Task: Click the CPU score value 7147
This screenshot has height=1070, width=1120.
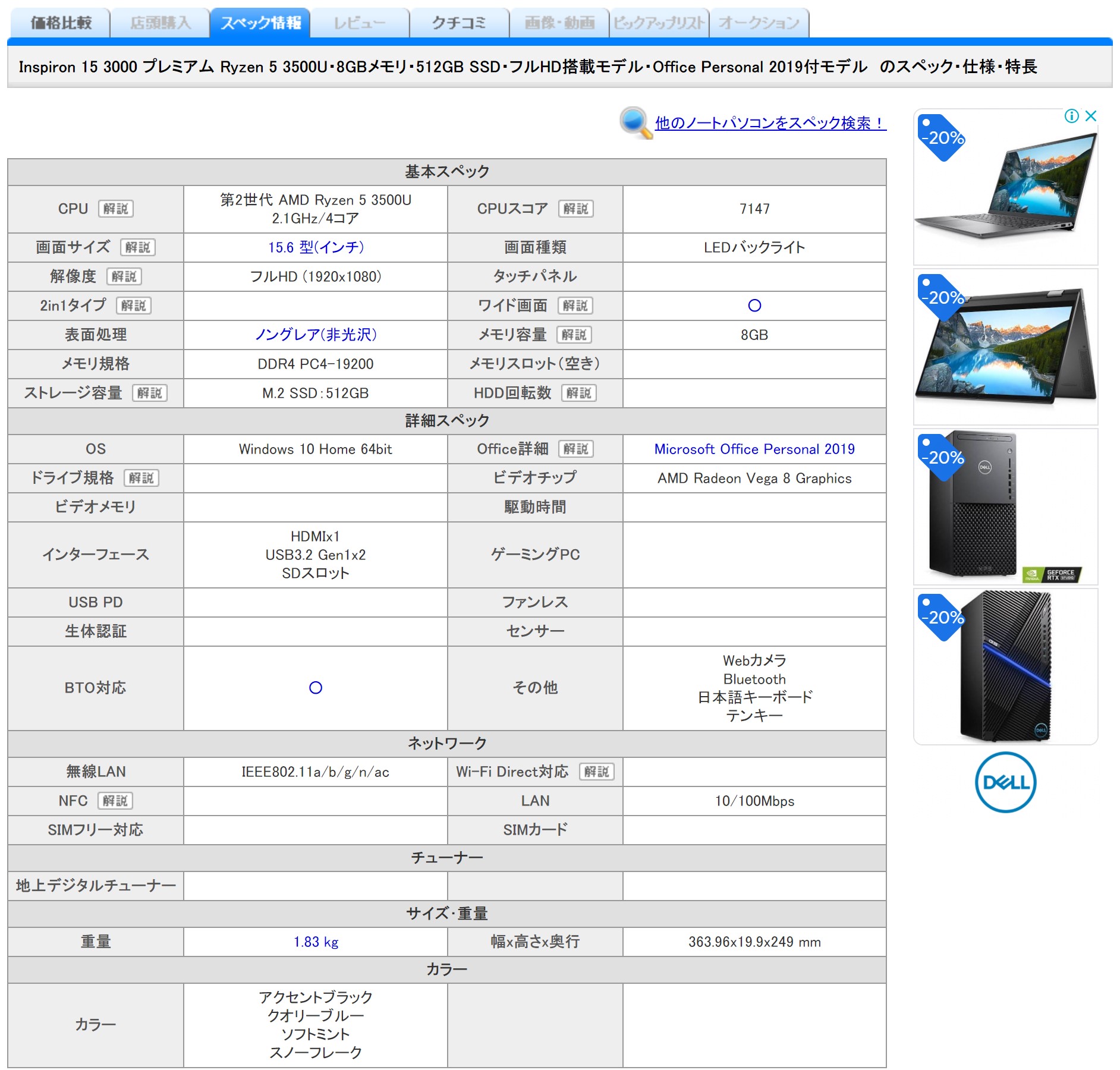Action: 754,209
